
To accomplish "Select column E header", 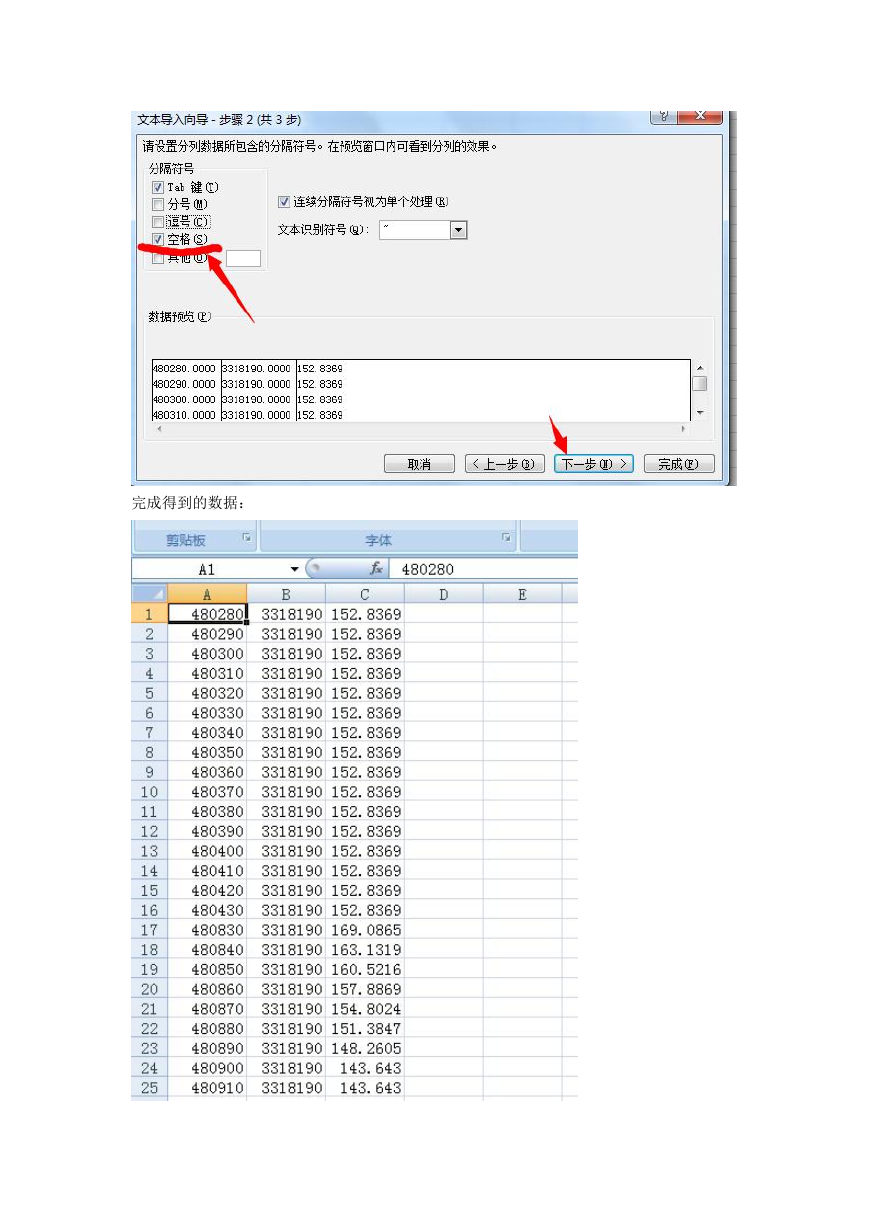I will click(523, 594).
